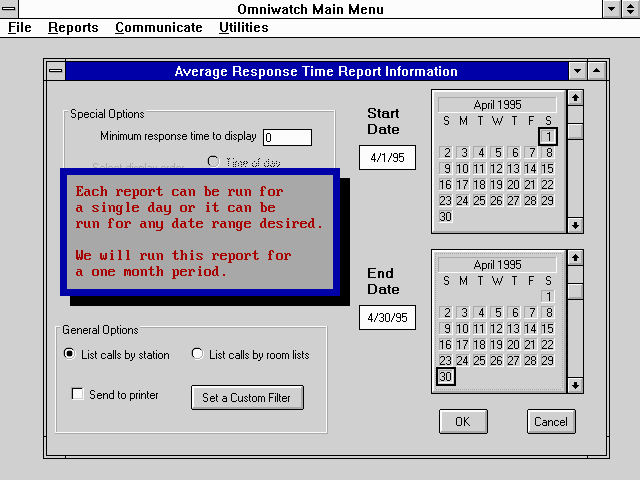
Task: Open the File menu
Action: 20,28
